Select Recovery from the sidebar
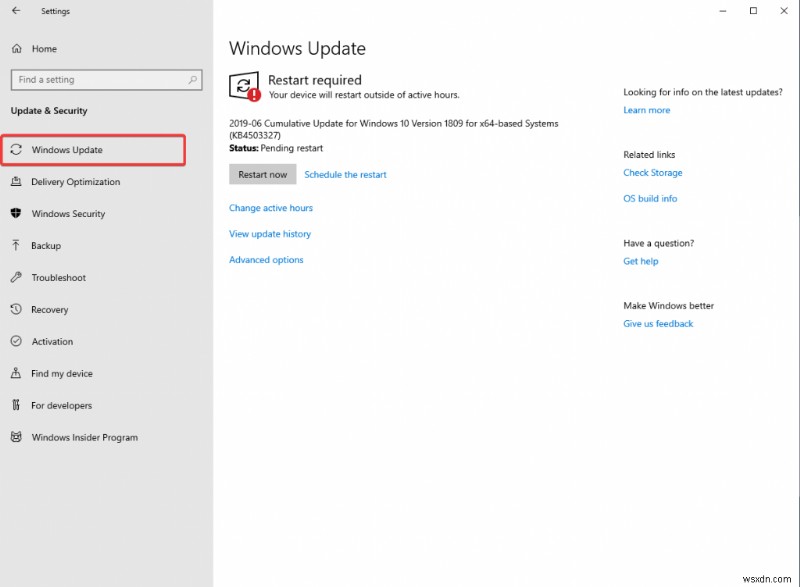 (x=53, y=309)
